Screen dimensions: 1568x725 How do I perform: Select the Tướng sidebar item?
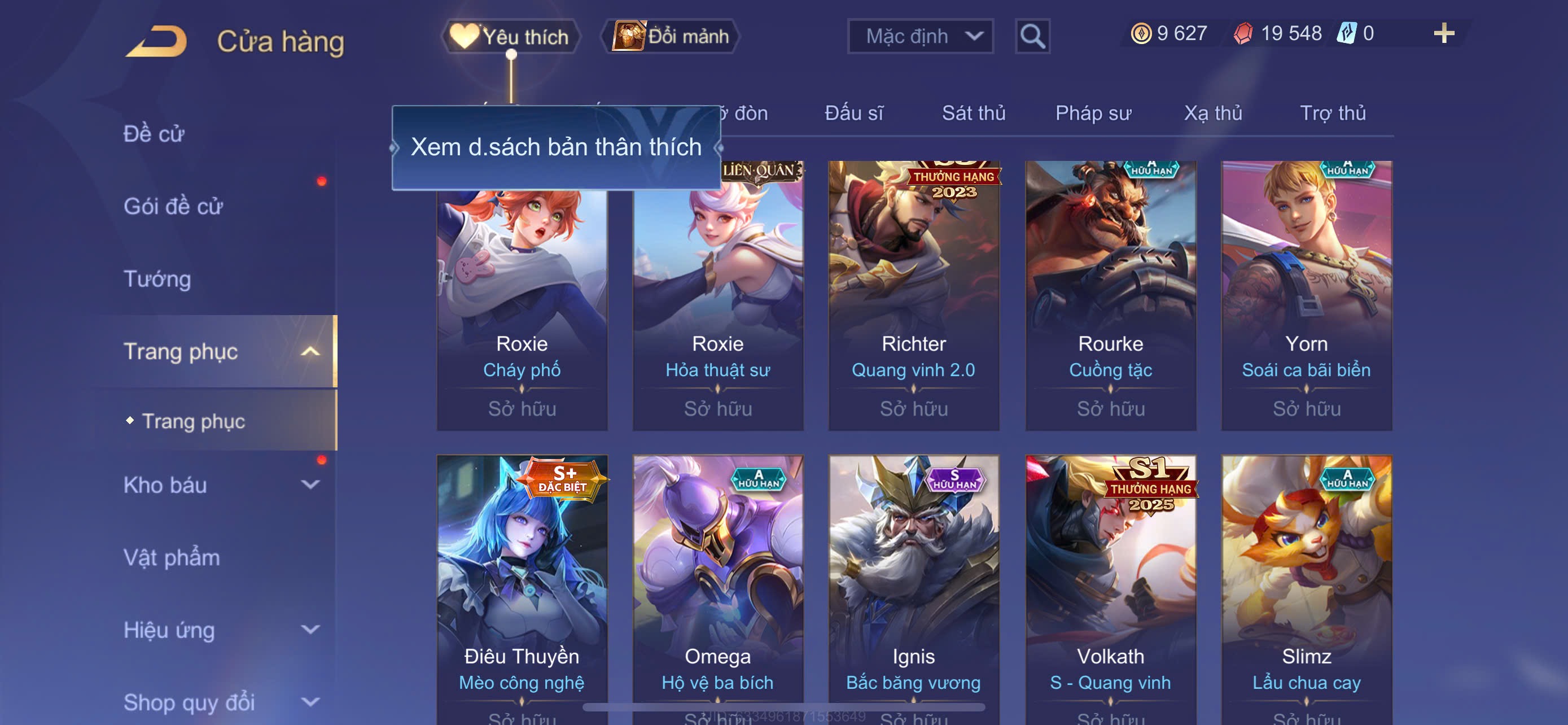click(x=157, y=279)
